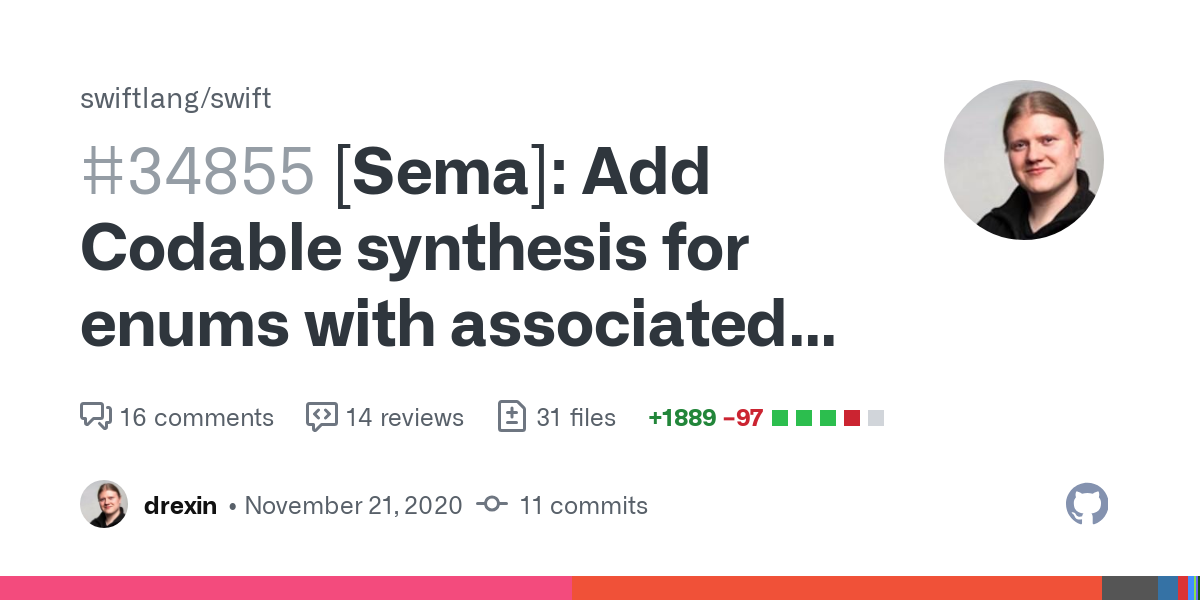Open the Sema Codable synthesis title
This screenshot has width=1200, height=600.
[x=458, y=250]
